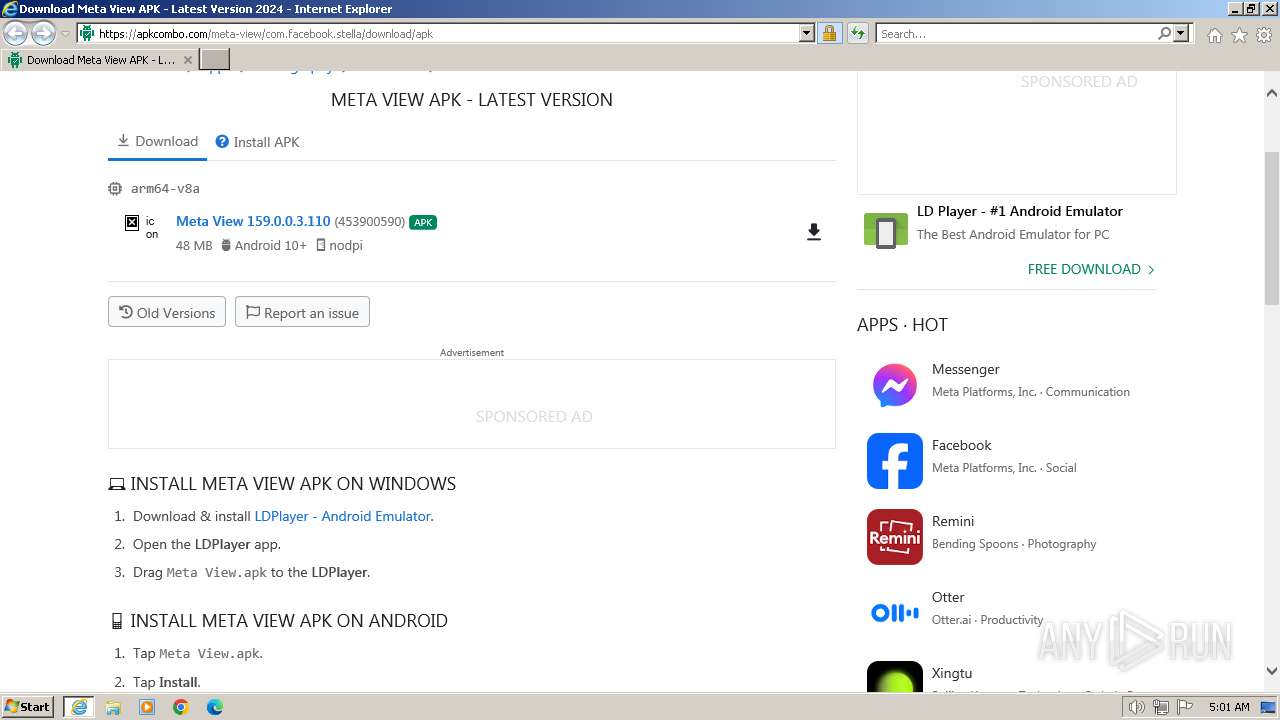This screenshot has height=720, width=1280.
Task: Go back with the browser Back arrow
Action: tap(16, 34)
